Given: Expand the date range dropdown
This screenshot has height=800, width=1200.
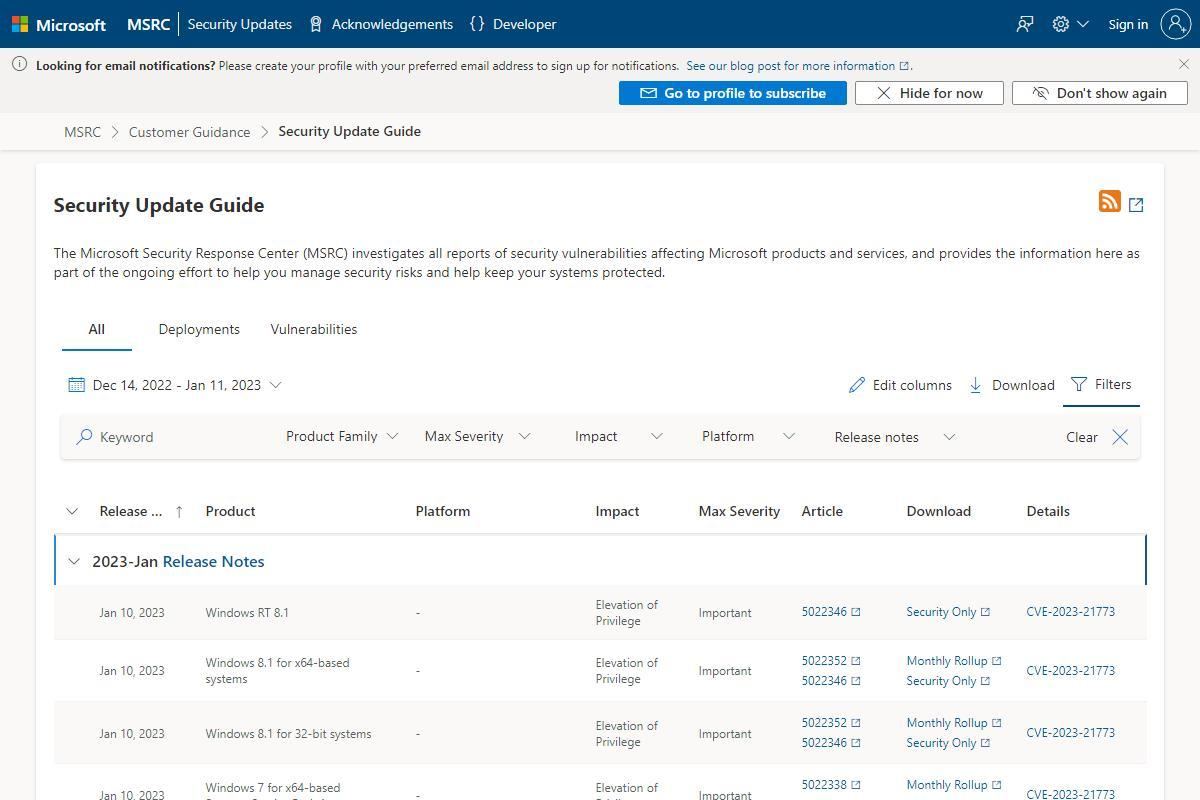Looking at the screenshot, I should [276, 385].
